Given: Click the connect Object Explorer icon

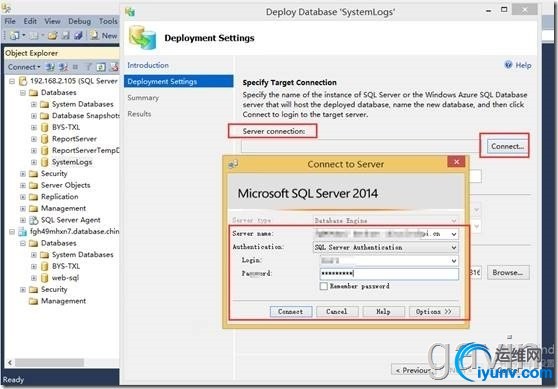Looking at the screenshot, I should (x=51, y=67).
